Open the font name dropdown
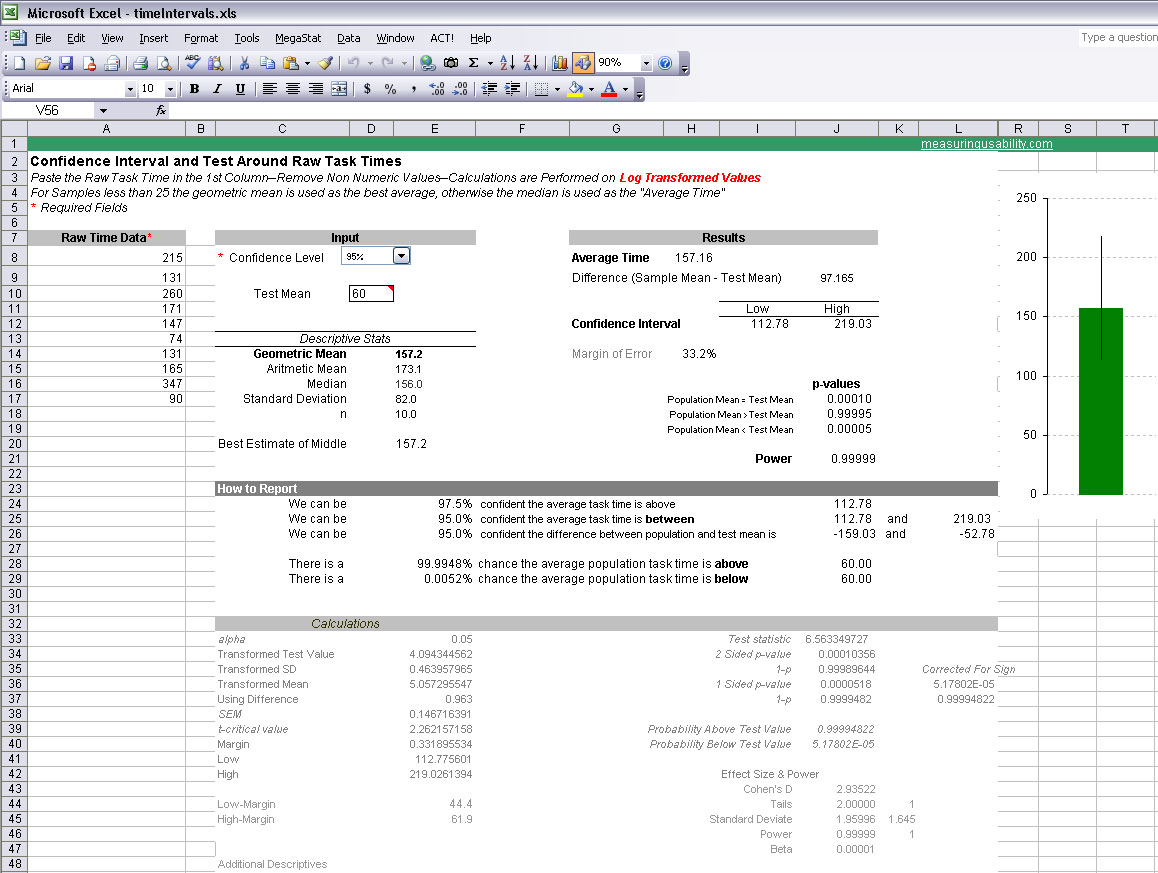 point(130,89)
